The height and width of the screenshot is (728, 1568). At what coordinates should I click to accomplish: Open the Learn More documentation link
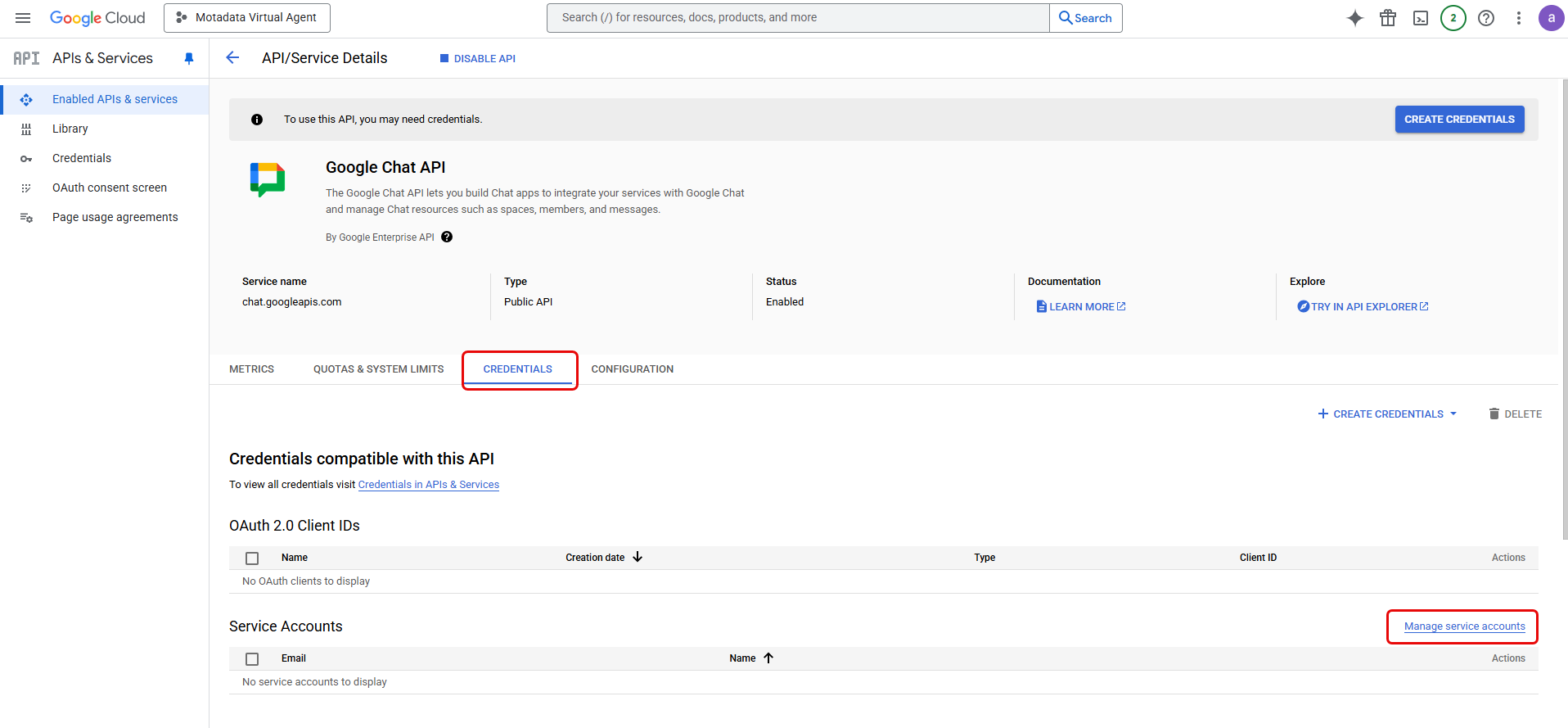tap(1081, 306)
